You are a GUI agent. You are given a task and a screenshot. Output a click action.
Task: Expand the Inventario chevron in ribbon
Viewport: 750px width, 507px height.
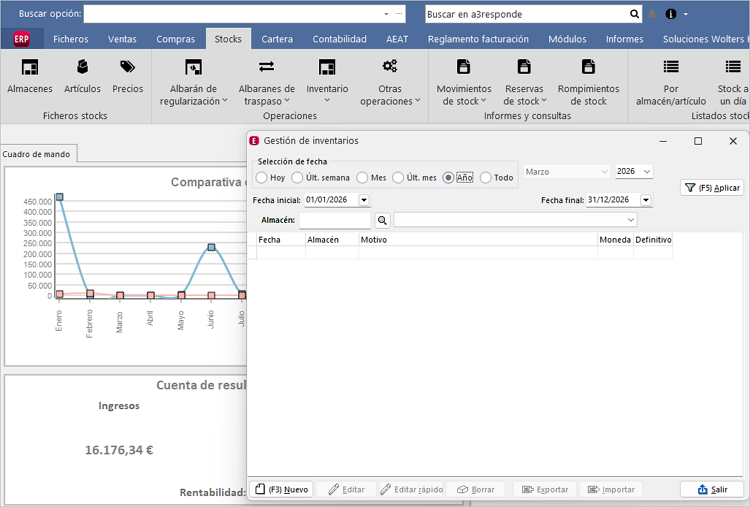(327, 101)
